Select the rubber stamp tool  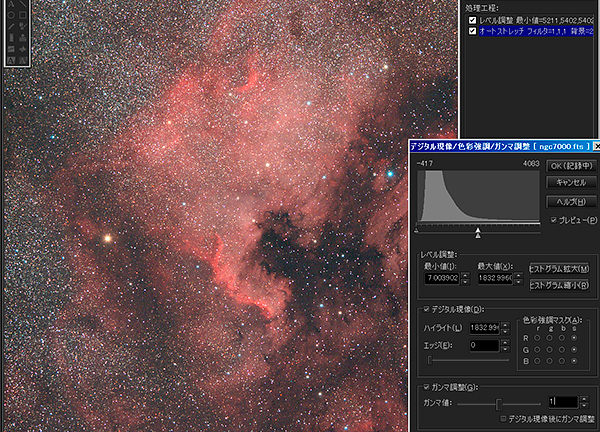point(23,37)
